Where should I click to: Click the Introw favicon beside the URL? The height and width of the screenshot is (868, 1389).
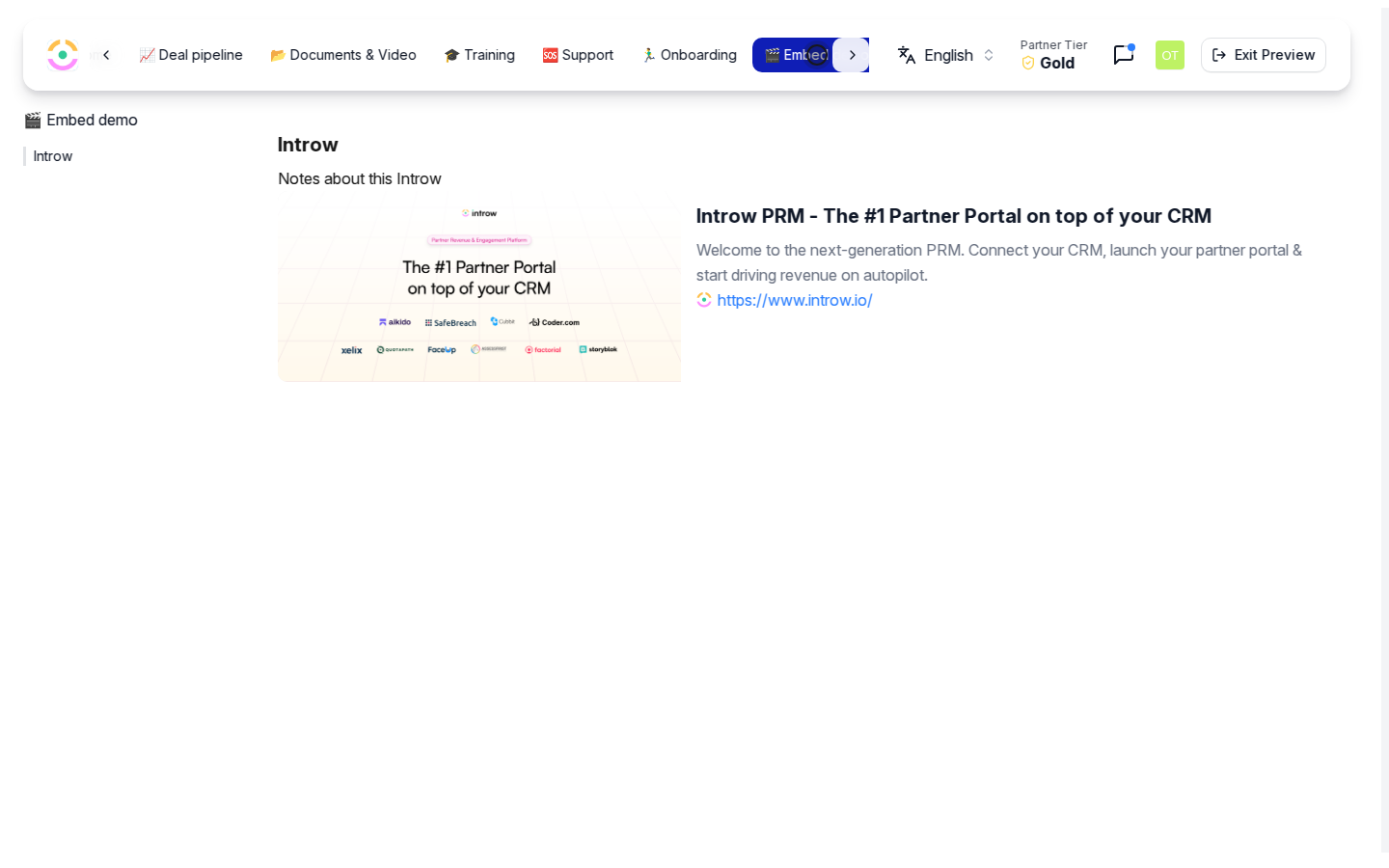click(x=704, y=300)
